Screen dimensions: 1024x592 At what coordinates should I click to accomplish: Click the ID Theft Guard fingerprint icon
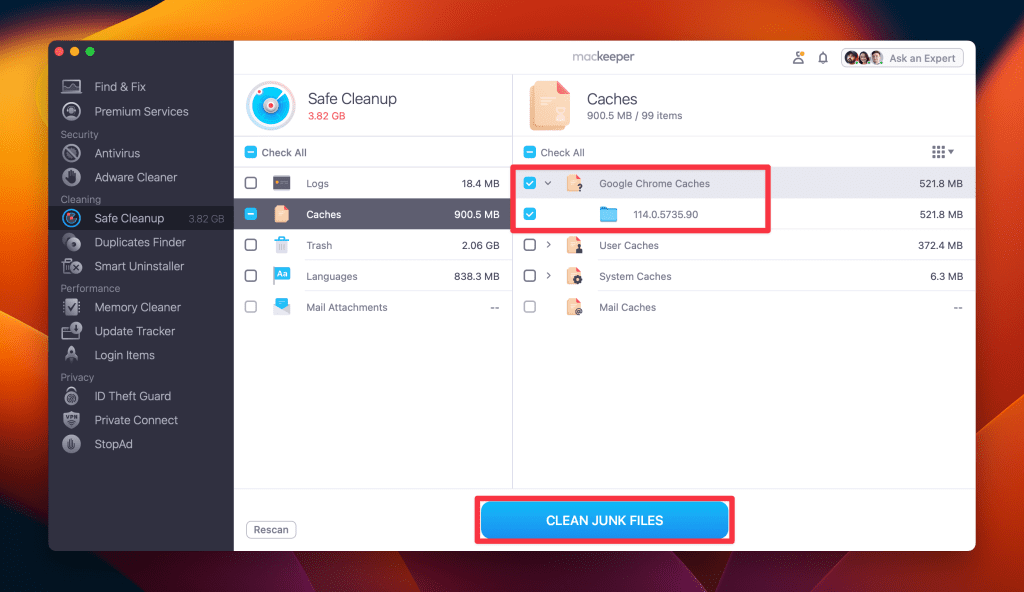(x=71, y=396)
